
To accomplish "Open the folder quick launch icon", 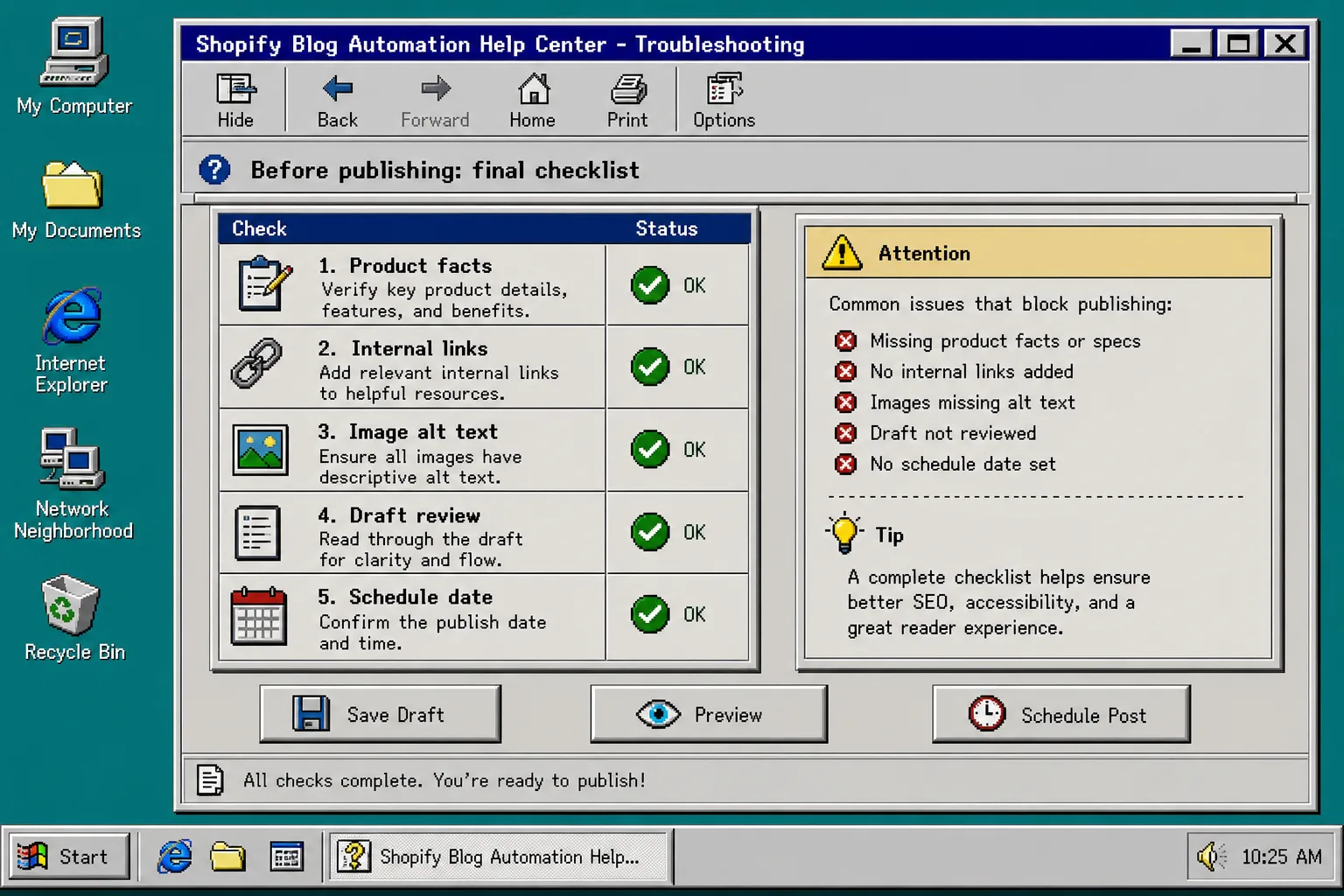I will point(227,856).
